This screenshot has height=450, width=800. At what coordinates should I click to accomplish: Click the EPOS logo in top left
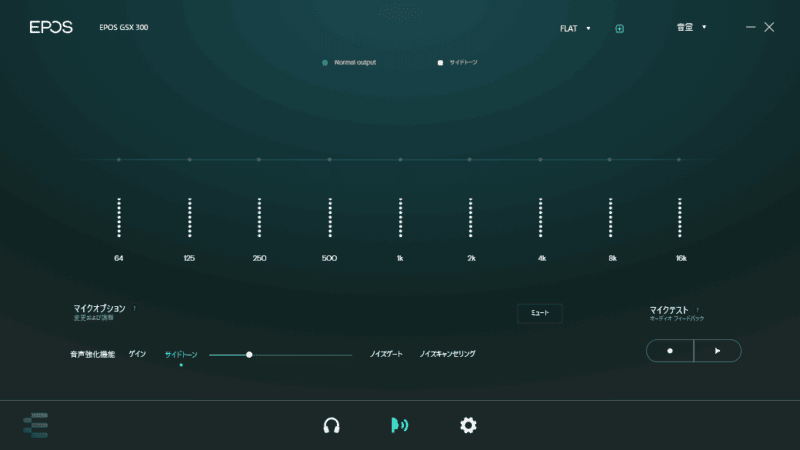[50, 27]
